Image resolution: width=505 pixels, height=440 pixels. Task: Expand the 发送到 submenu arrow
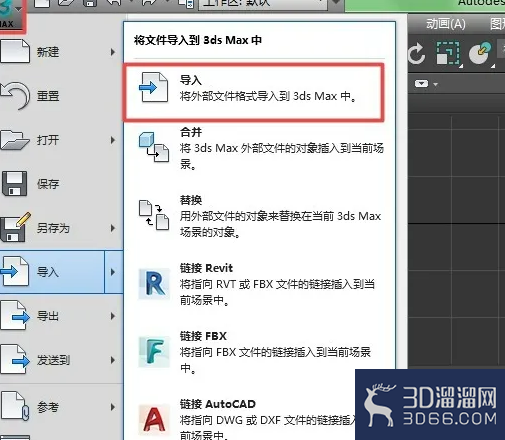(x=113, y=360)
